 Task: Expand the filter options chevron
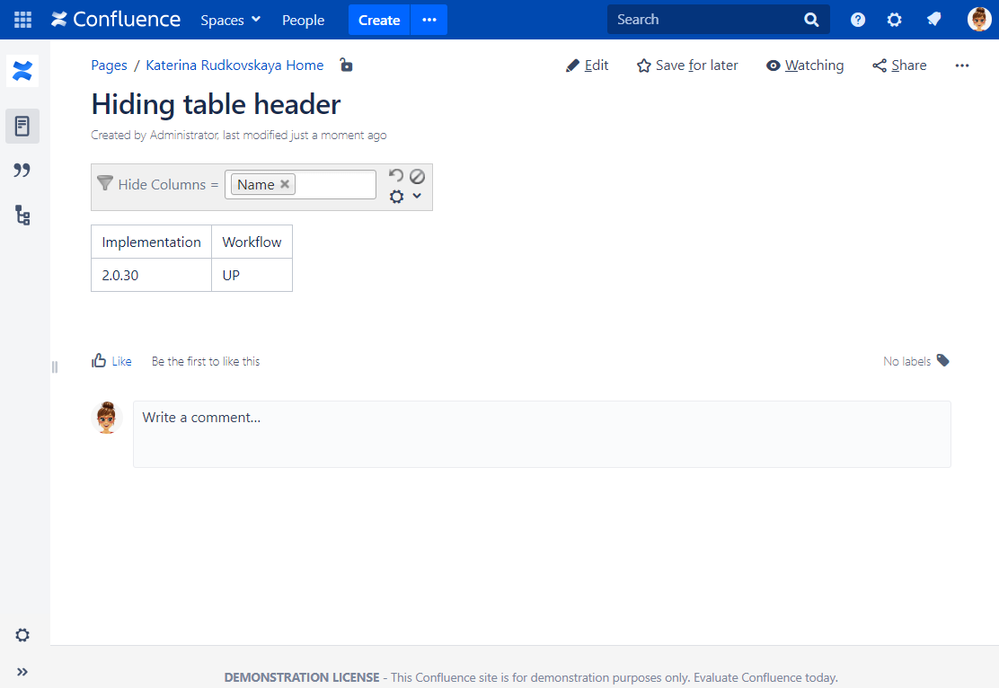pyautogui.click(x=417, y=196)
